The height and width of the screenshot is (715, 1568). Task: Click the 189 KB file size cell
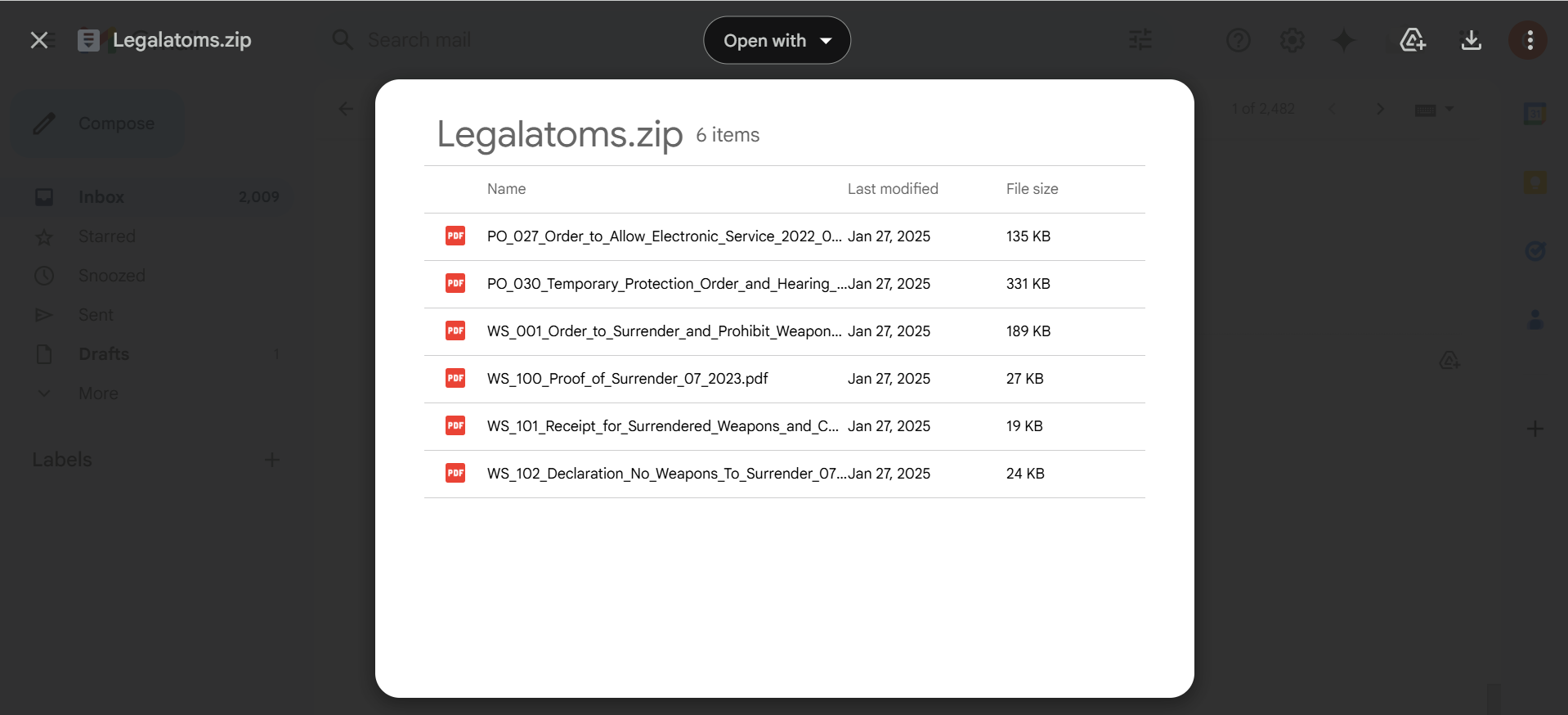pyautogui.click(x=1028, y=331)
